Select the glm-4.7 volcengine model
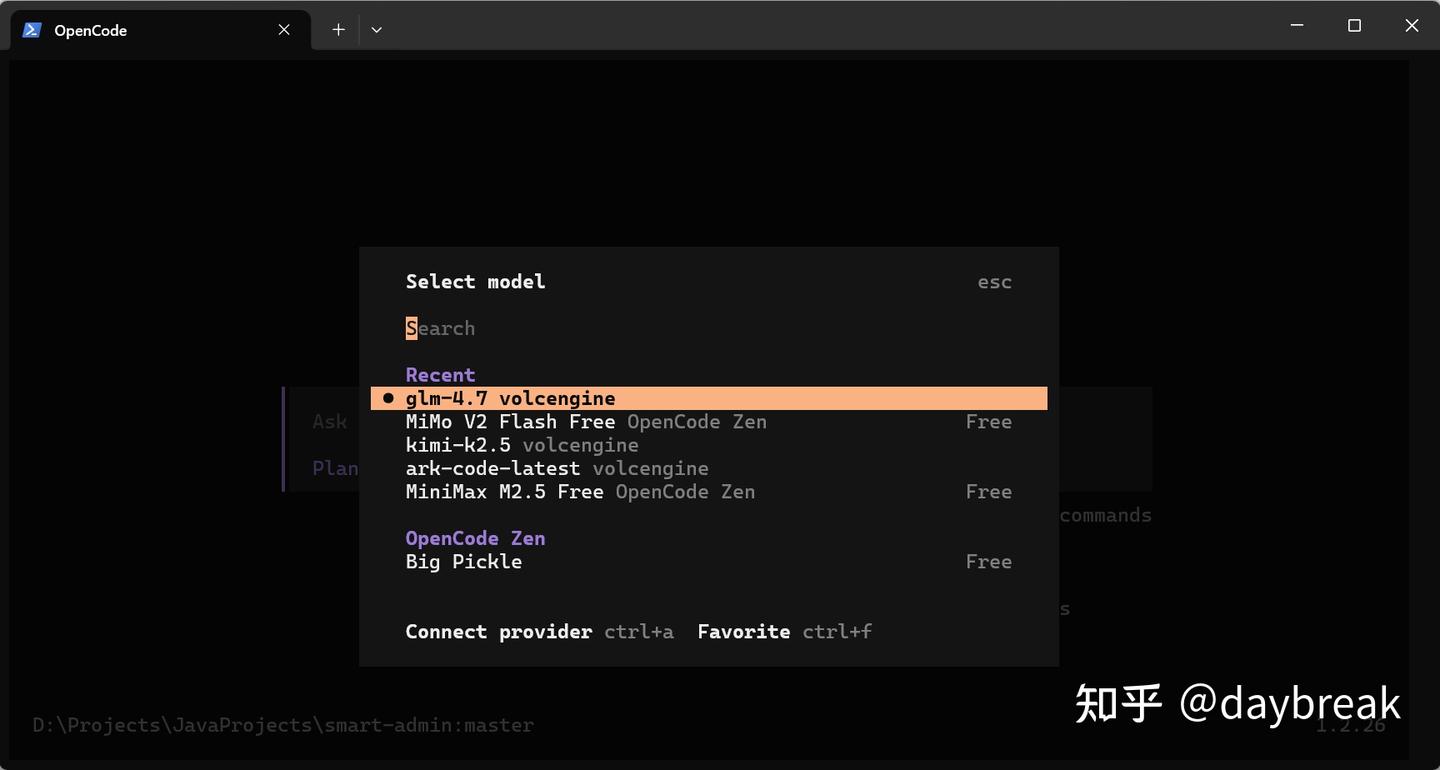Viewport: 1440px width, 770px height. (x=709, y=398)
